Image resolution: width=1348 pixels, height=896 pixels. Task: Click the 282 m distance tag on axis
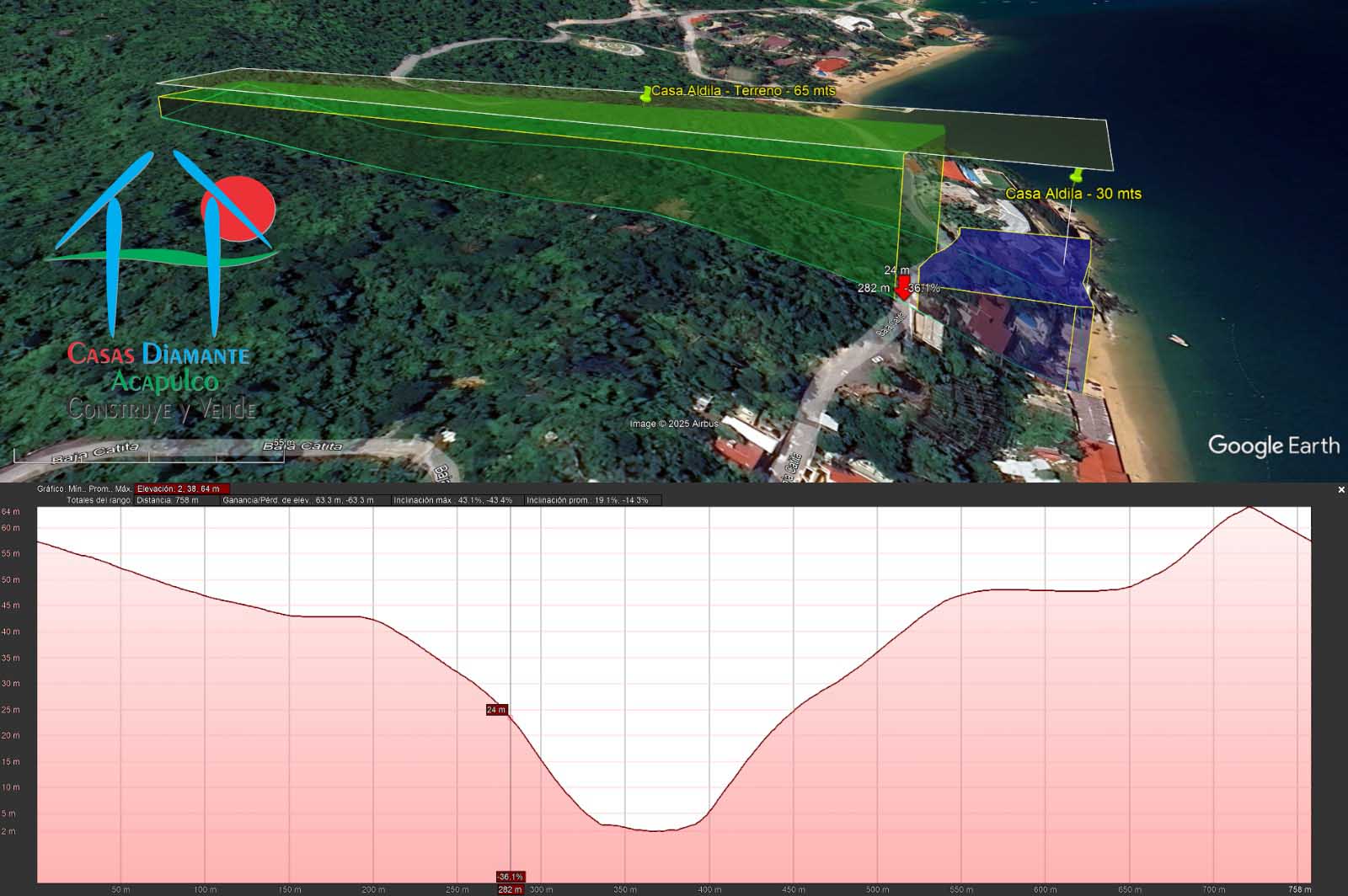click(510, 889)
